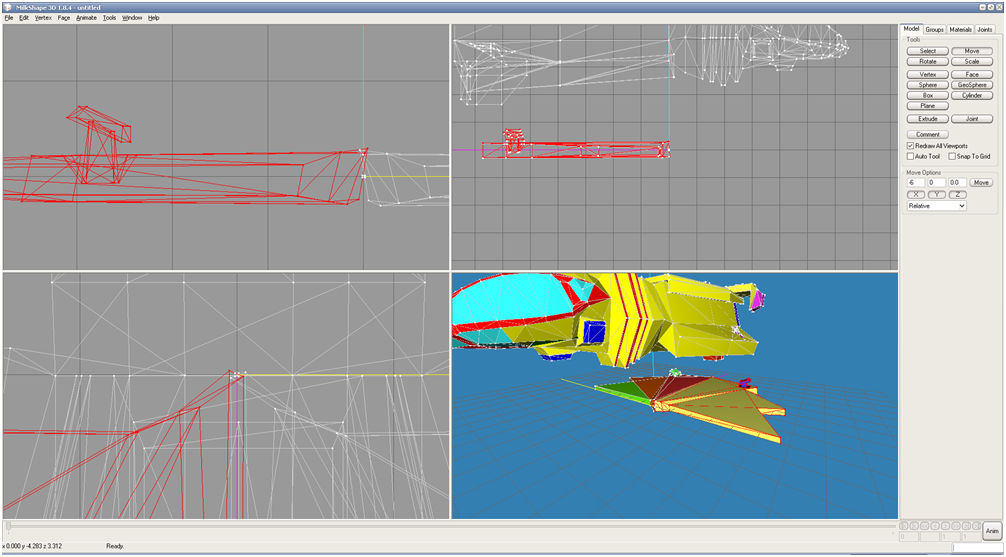This screenshot has height=557, width=1006.
Task: Click the Y move value field showing 0
Action: coord(937,183)
